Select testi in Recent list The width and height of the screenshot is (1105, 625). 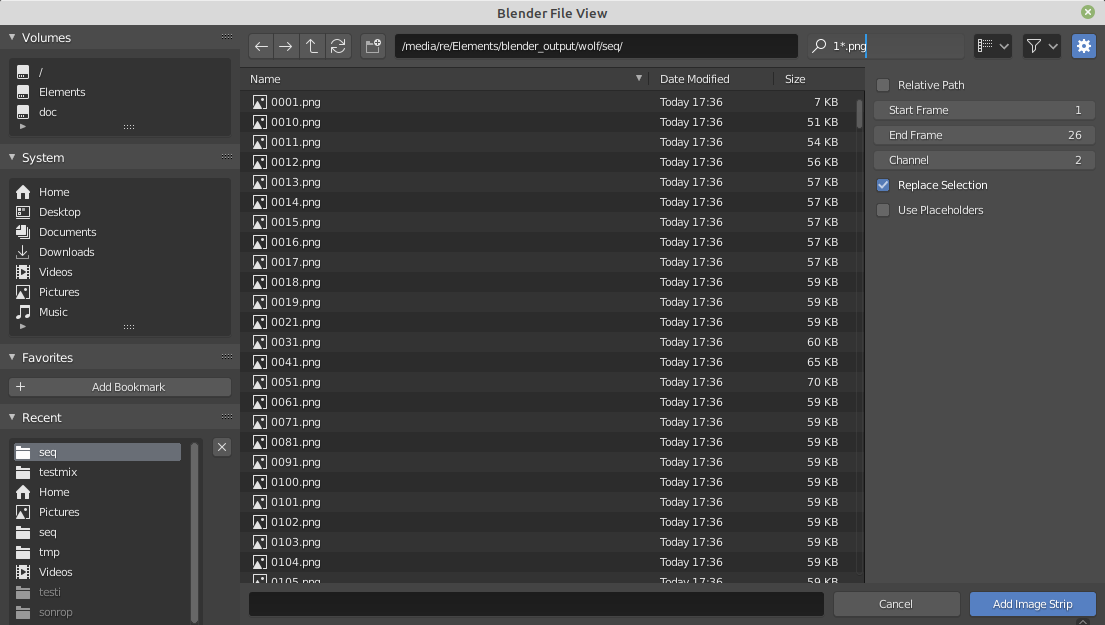(x=97, y=593)
